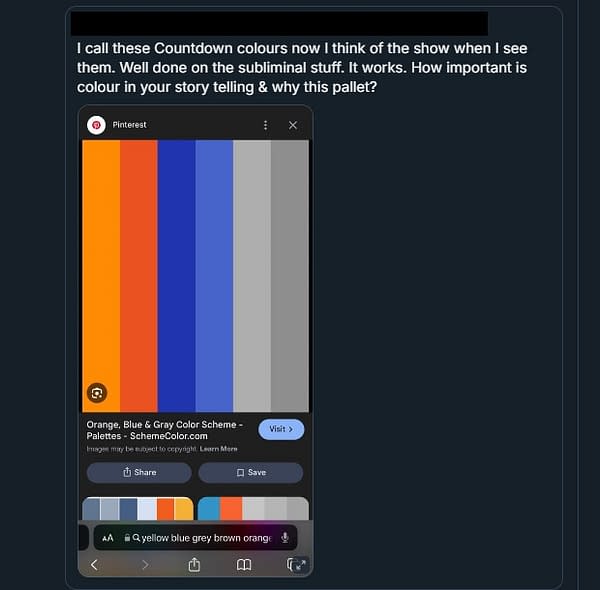The width and height of the screenshot is (600, 590).
Task: Open the blue and orange palette thumbnail
Action: pyautogui.click(x=138, y=509)
